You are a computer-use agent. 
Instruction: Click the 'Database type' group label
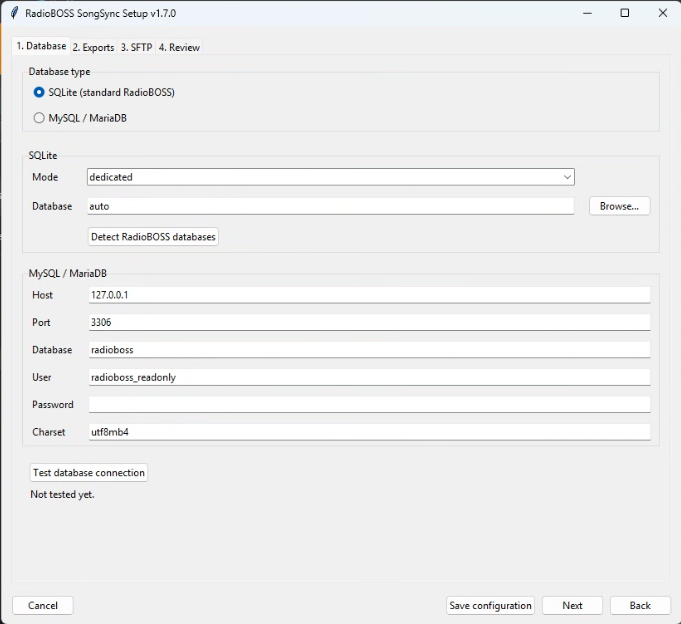click(x=60, y=72)
